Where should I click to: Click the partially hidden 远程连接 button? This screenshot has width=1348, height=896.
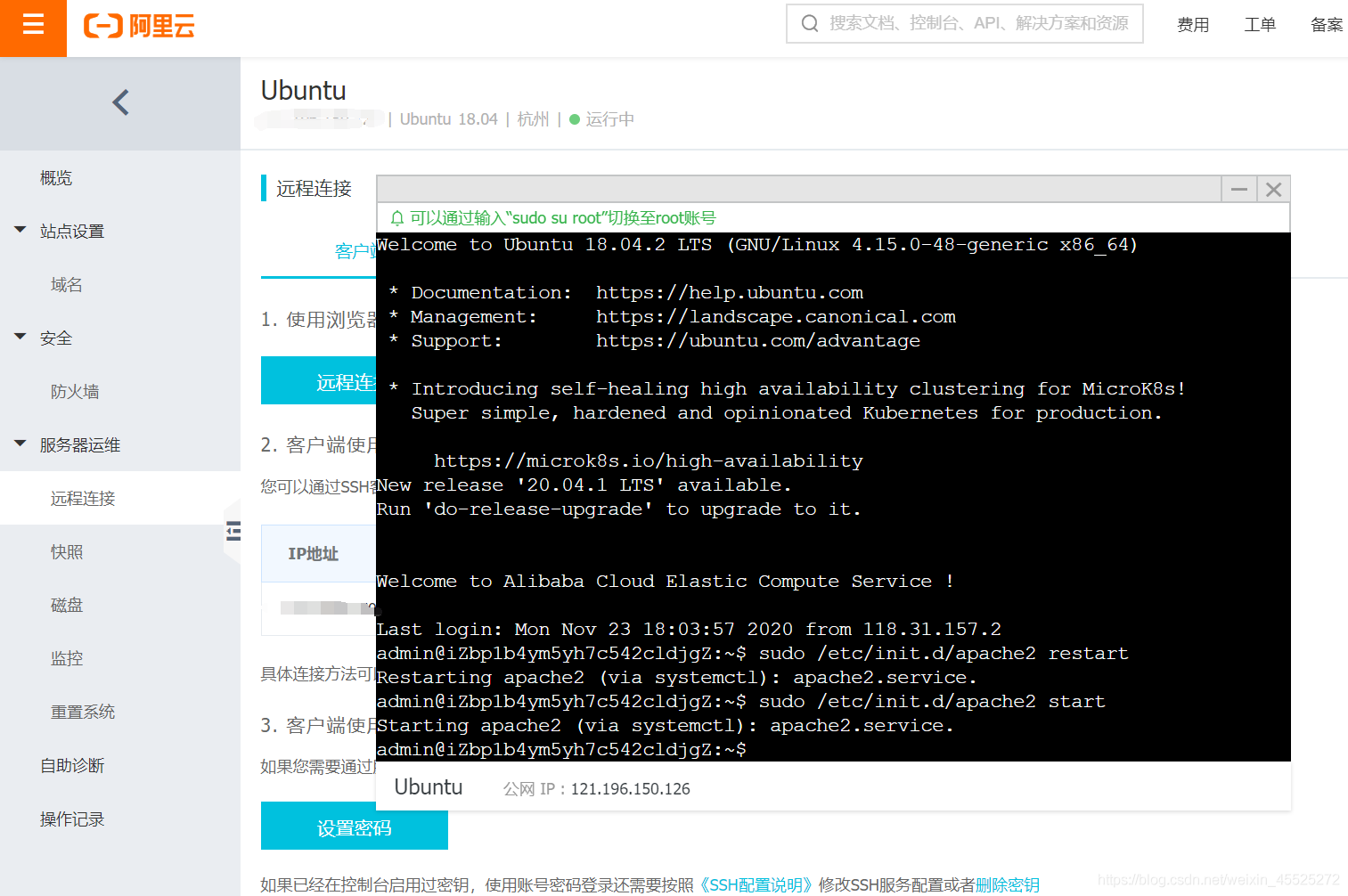point(319,380)
